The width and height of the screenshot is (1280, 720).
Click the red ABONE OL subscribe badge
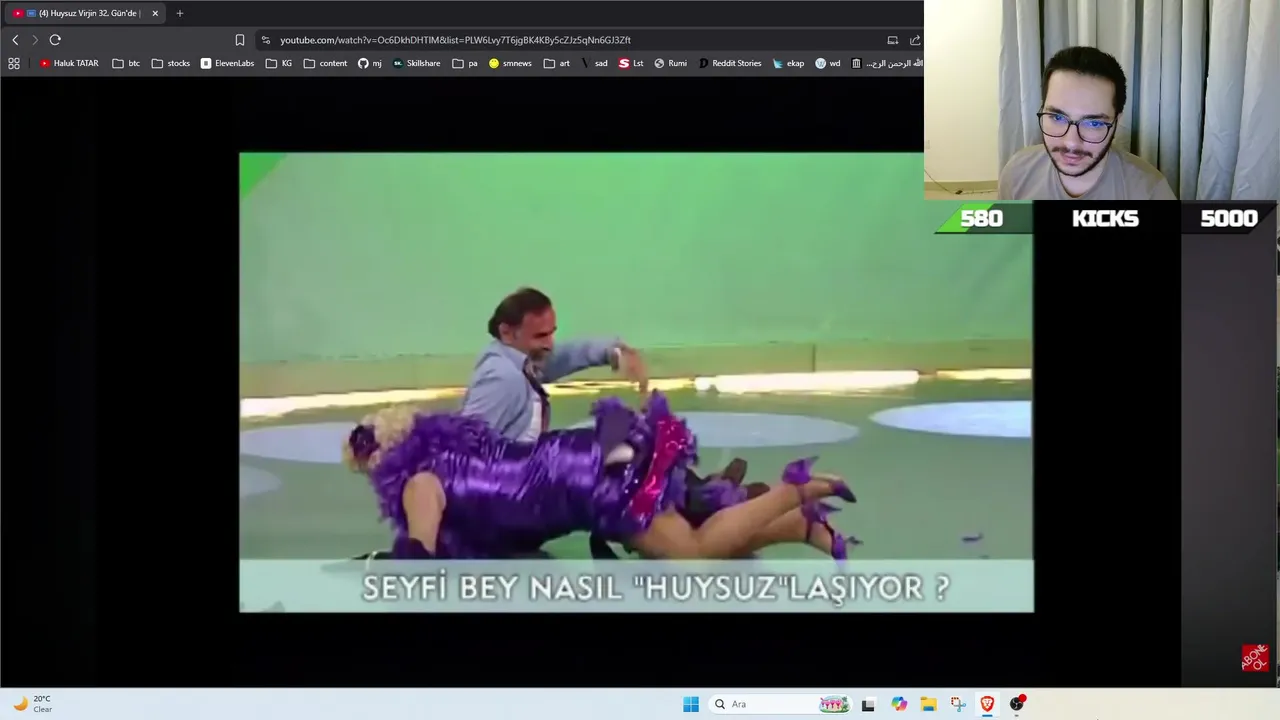pos(1254,657)
